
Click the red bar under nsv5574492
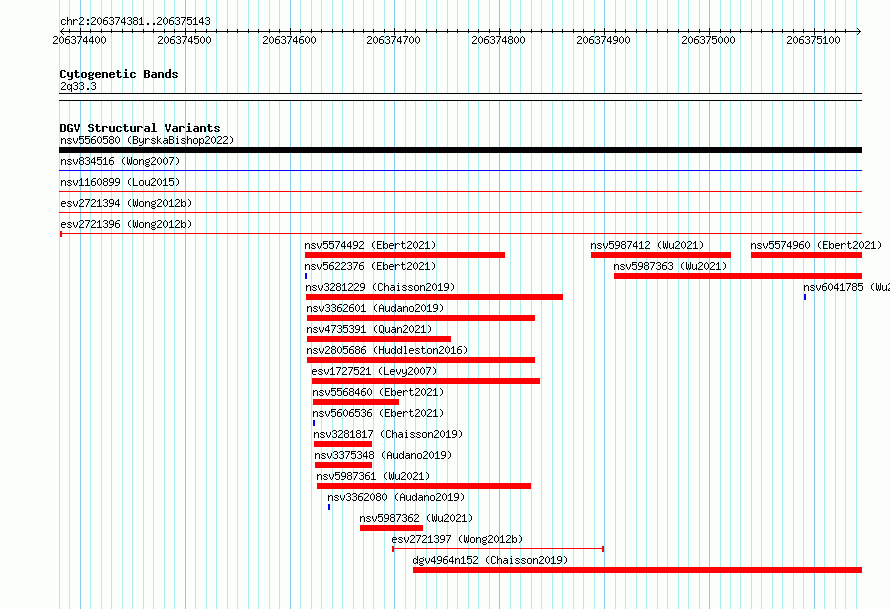click(405, 255)
